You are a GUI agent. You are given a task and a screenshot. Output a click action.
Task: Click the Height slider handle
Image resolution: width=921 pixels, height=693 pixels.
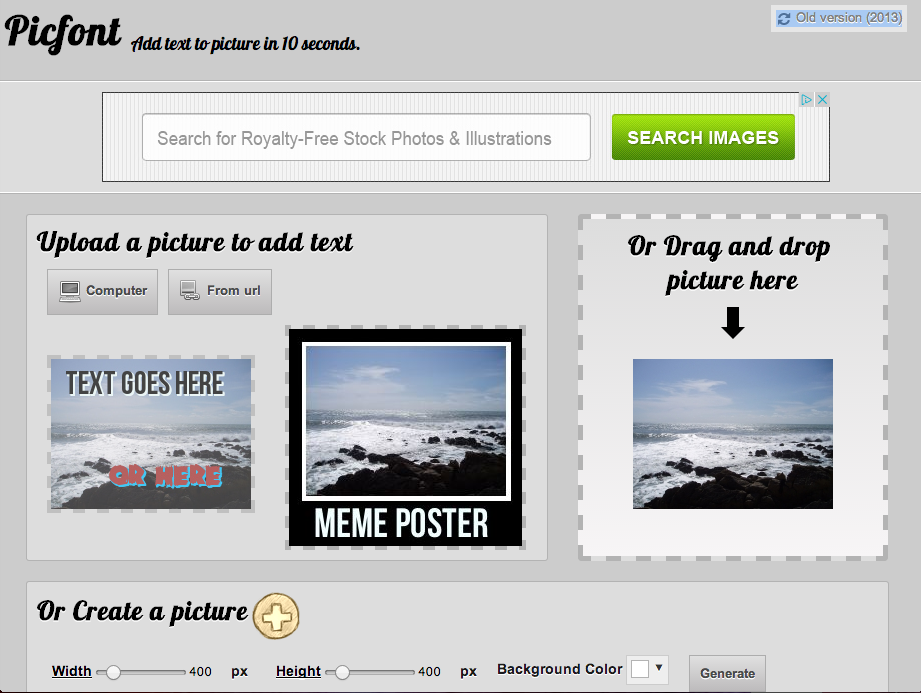[x=342, y=672]
